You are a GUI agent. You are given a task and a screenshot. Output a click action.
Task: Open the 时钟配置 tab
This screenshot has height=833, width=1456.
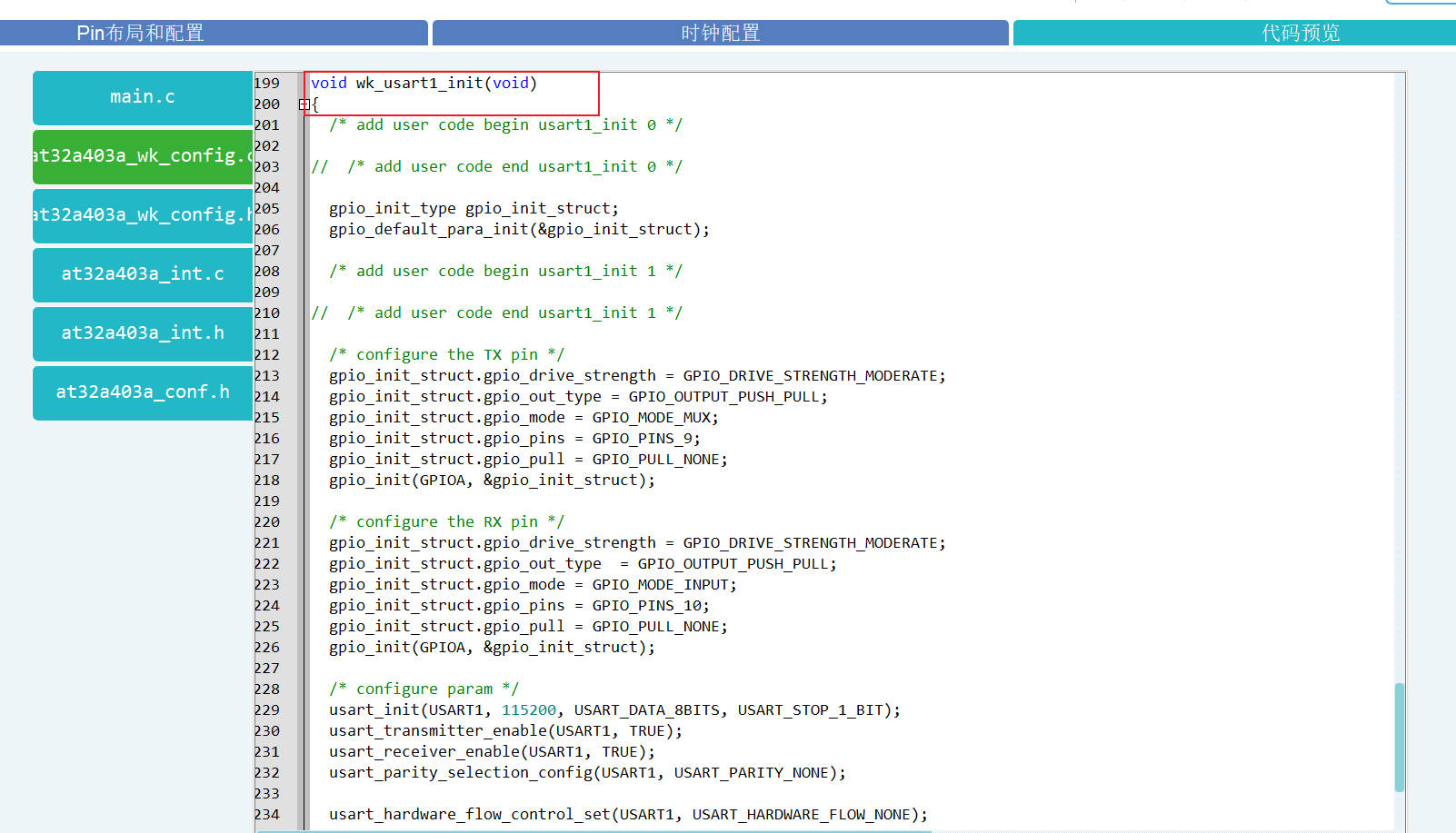pyautogui.click(x=721, y=33)
